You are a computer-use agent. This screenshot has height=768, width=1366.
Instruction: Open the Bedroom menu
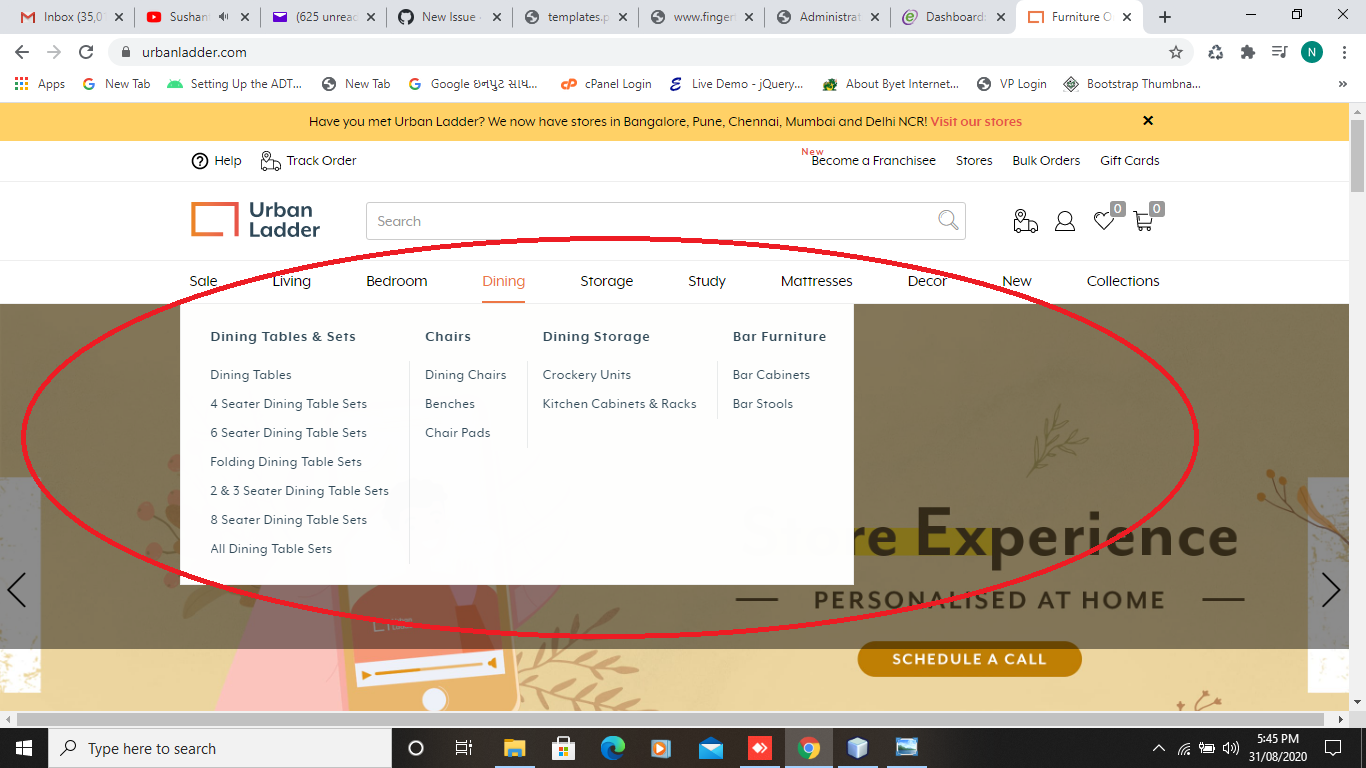click(396, 281)
